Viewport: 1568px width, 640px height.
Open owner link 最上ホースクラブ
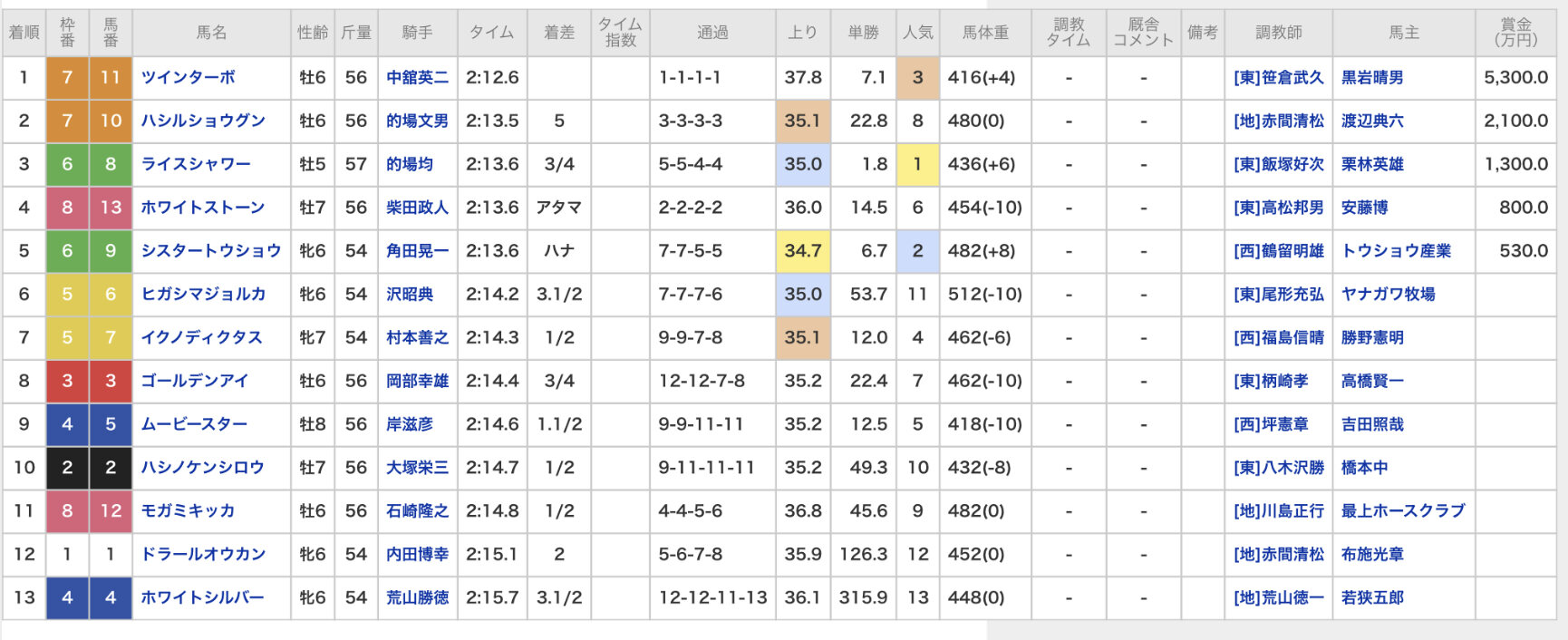1403,511
